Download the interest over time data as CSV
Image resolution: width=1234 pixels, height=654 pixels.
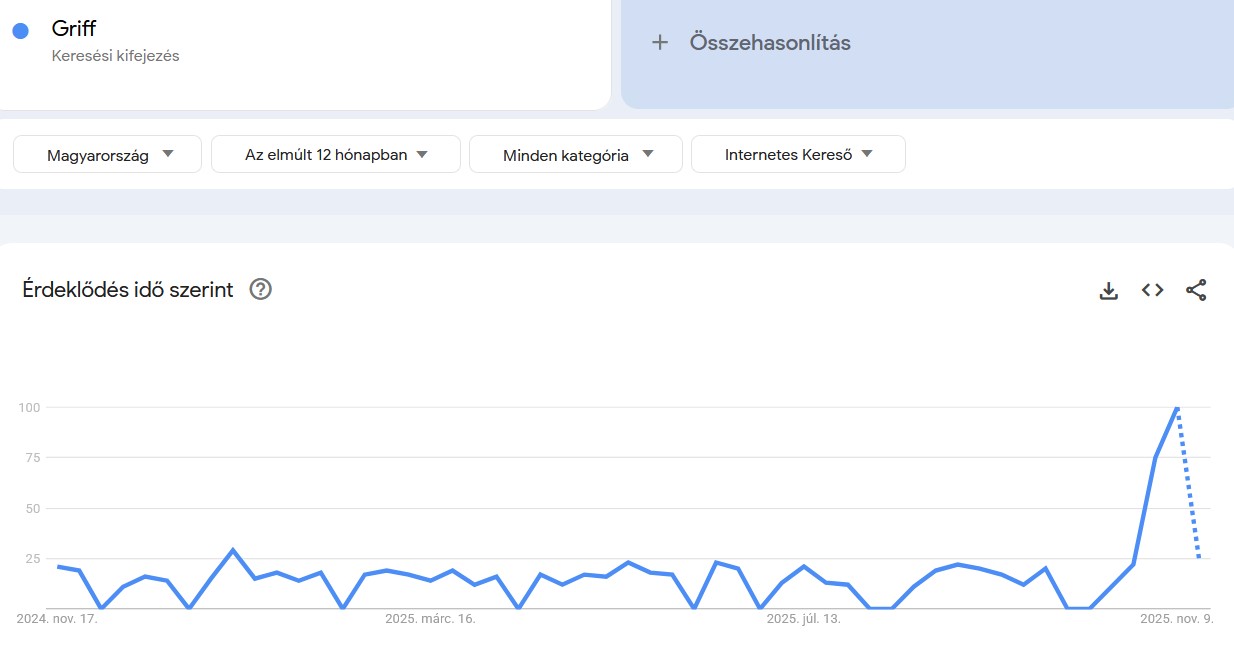[1108, 290]
